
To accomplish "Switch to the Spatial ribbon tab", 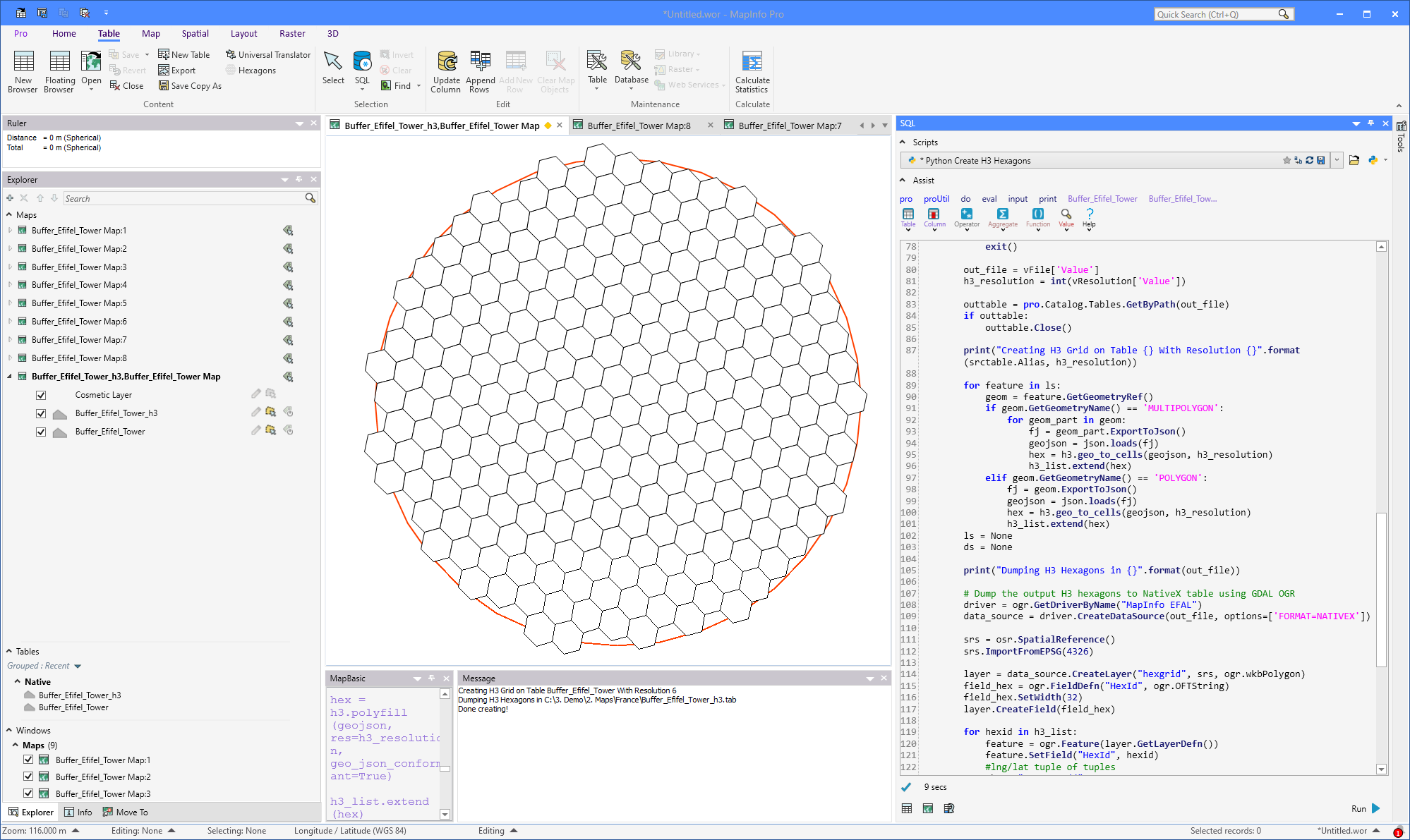I will 195,33.
